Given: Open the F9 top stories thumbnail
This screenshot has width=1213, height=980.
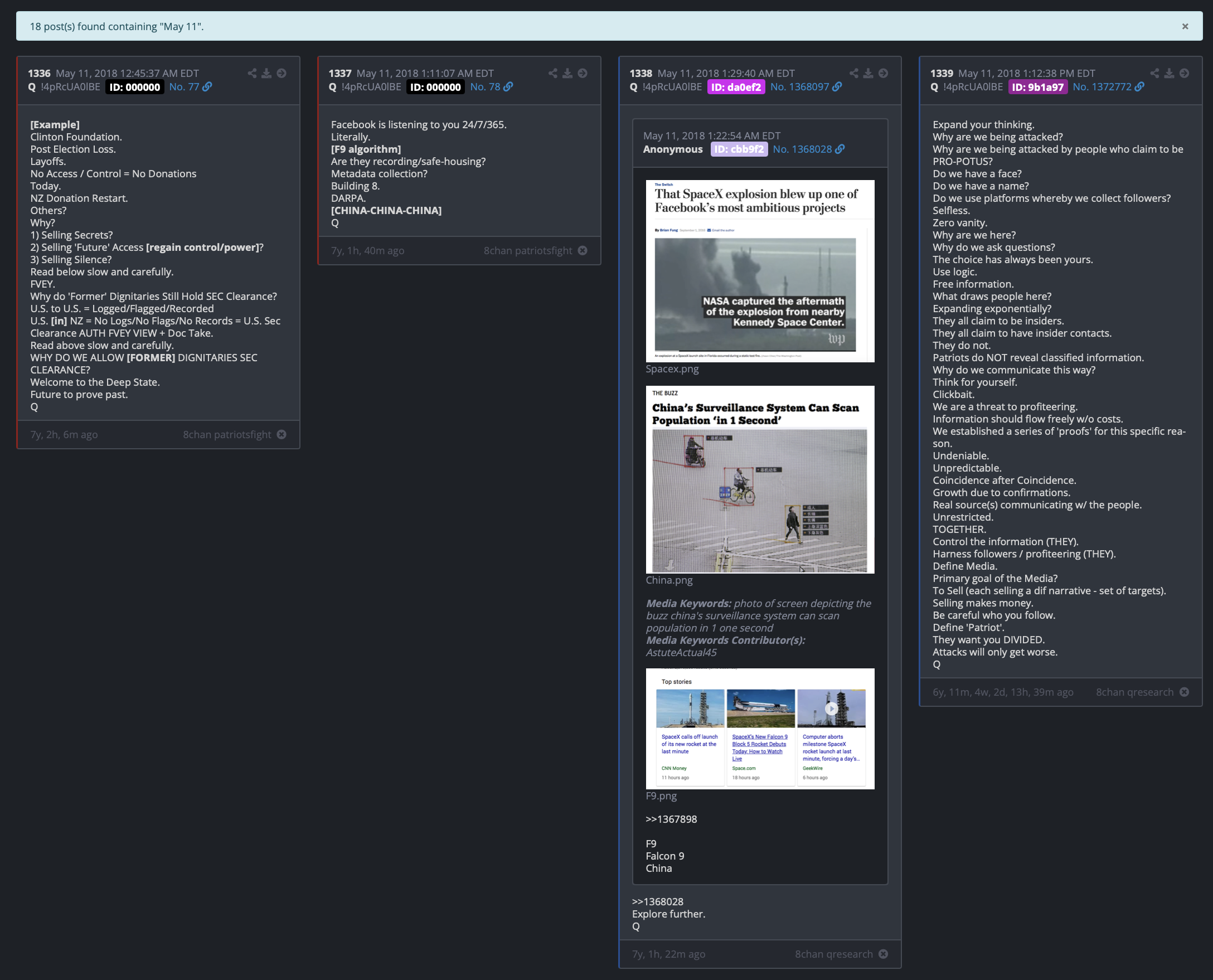Looking at the screenshot, I should [760, 728].
